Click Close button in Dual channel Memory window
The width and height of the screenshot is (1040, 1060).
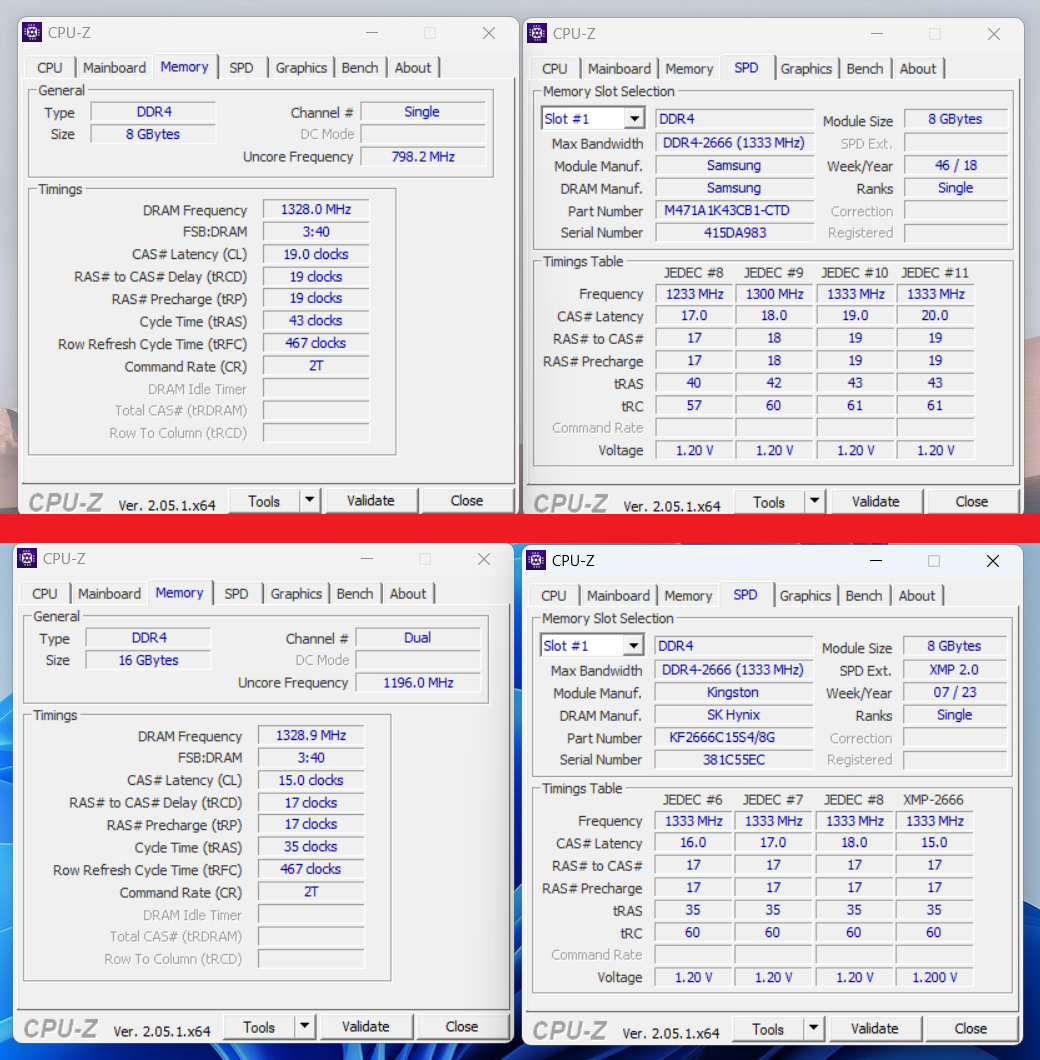coord(461,1026)
